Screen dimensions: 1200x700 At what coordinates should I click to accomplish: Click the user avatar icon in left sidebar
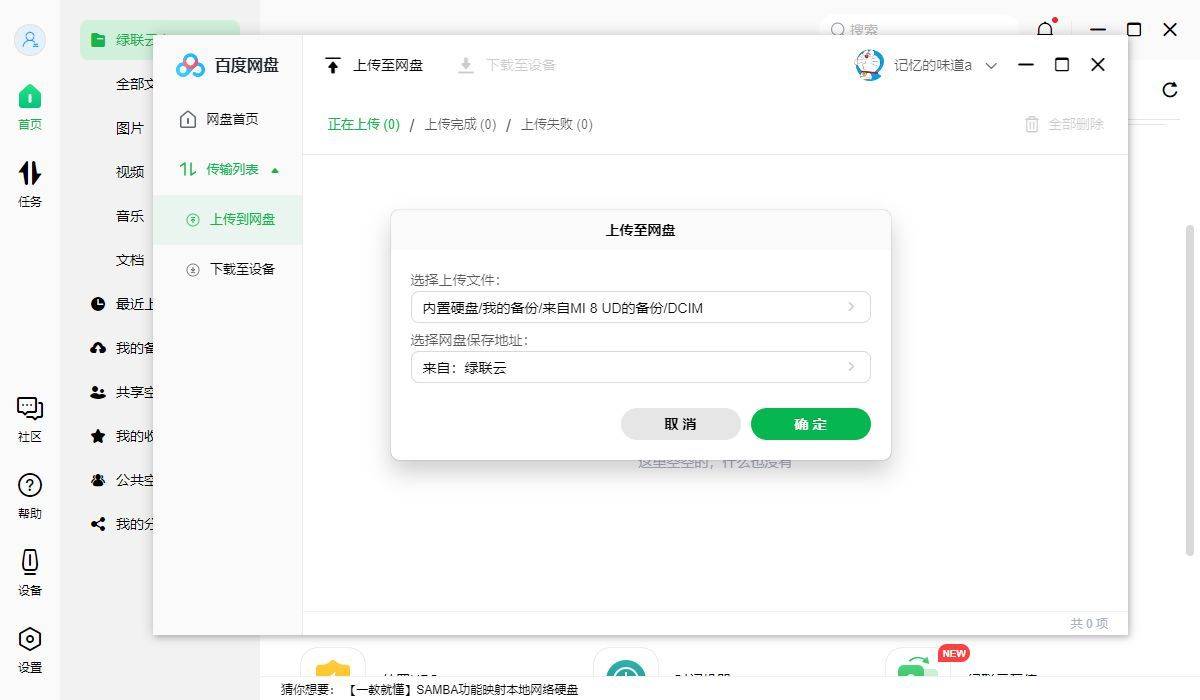(30, 39)
